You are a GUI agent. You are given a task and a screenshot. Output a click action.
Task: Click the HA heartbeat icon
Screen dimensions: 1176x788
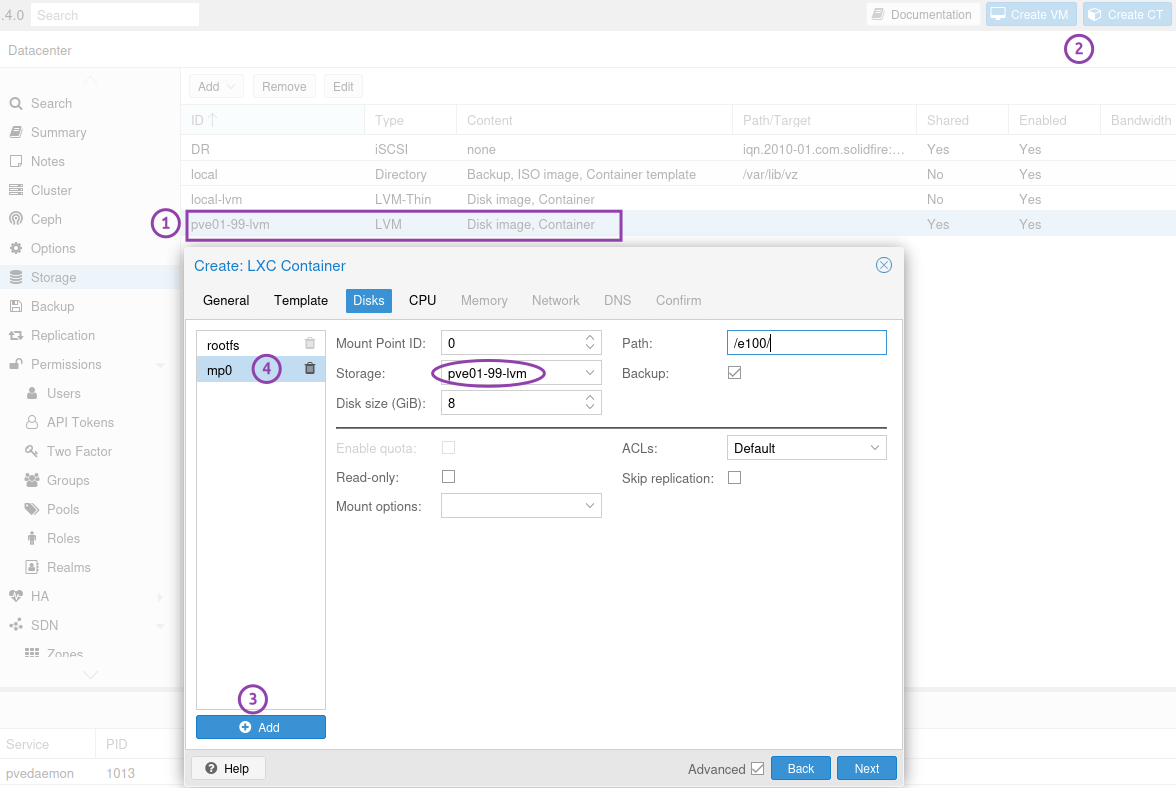[x=16, y=596]
